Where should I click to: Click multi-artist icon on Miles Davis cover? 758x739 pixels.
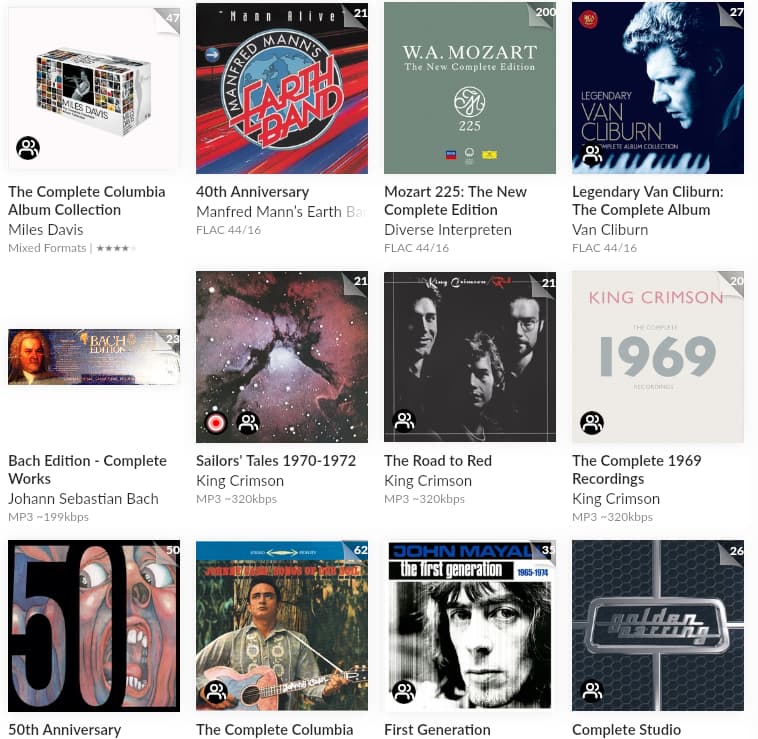pos(28,148)
